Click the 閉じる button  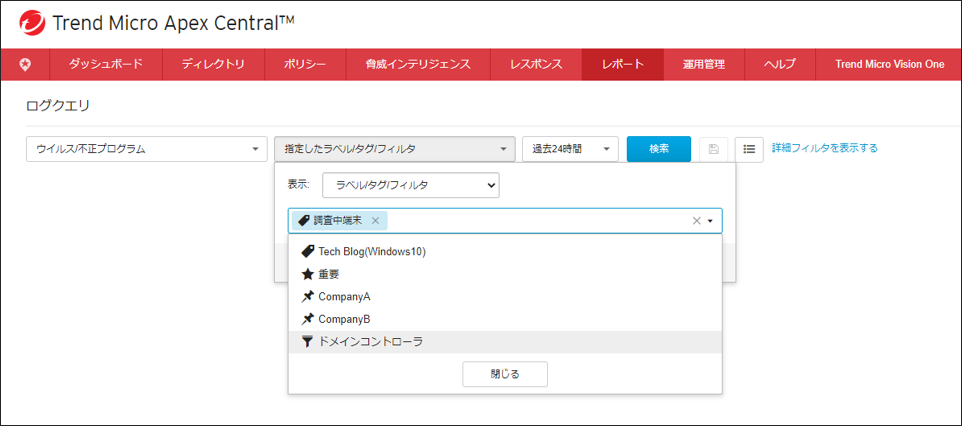pos(505,374)
